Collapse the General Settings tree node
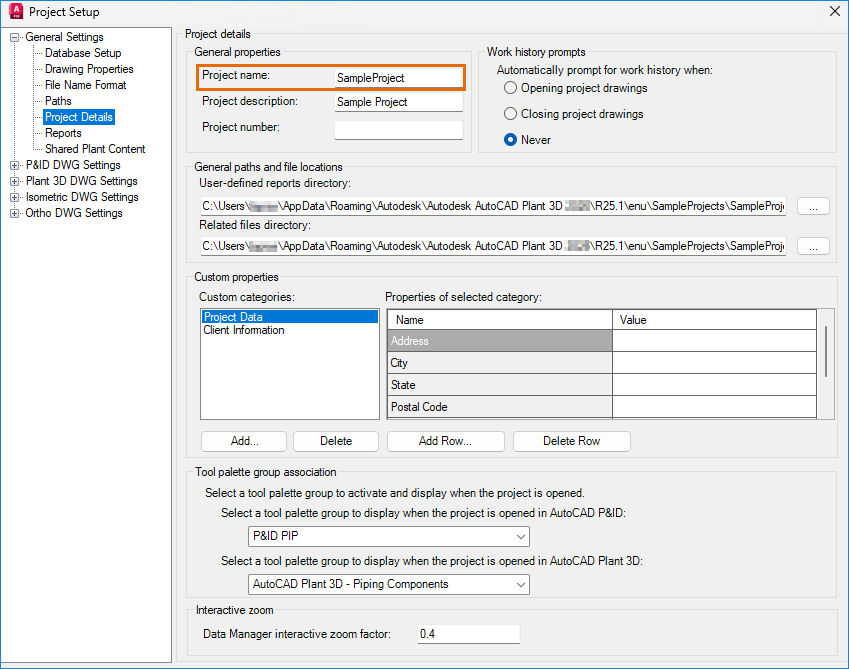Image resolution: width=849 pixels, height=669 pixels. coord(14,37)
